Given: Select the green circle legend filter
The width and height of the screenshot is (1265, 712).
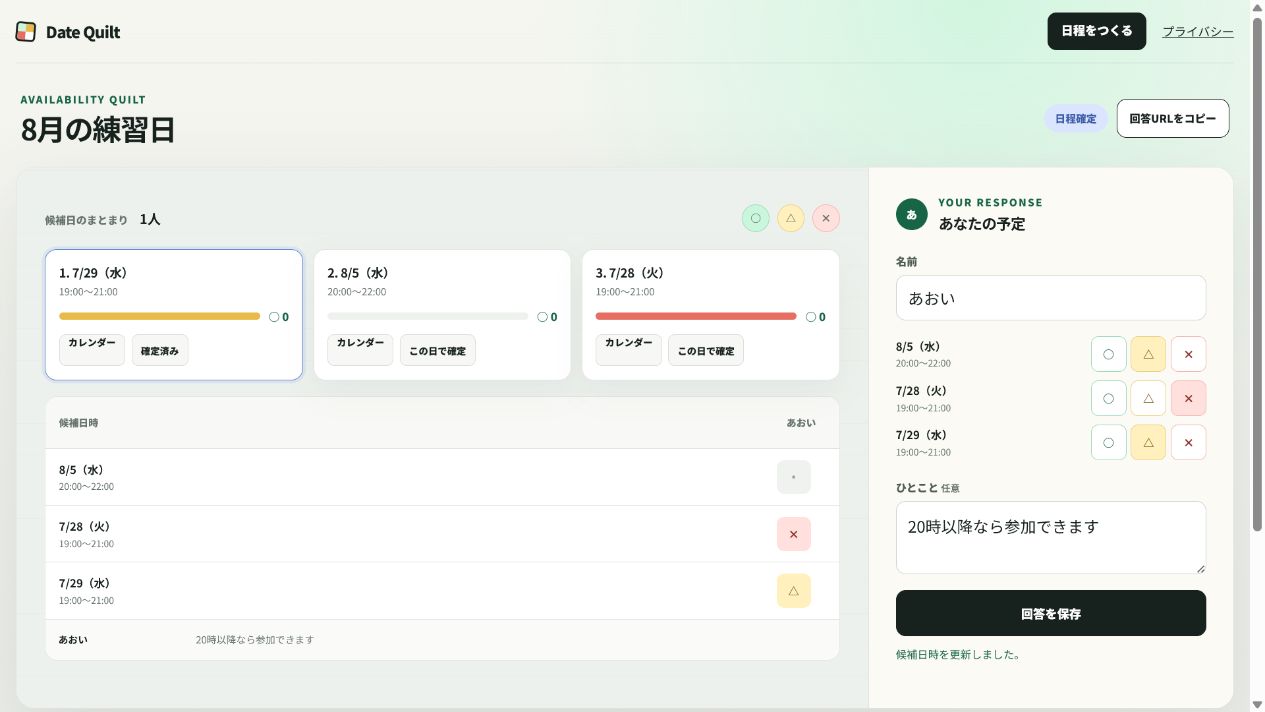Looking at the screenshot, I should tap(755, 218).
